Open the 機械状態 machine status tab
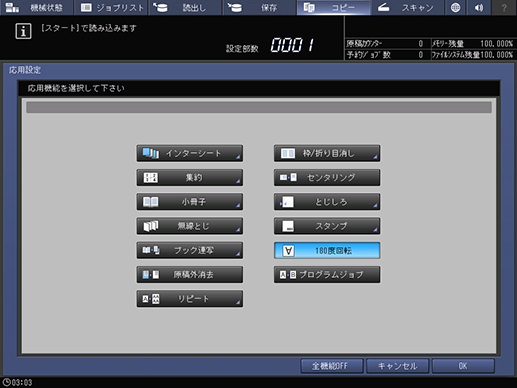 (x=36, y=7)
